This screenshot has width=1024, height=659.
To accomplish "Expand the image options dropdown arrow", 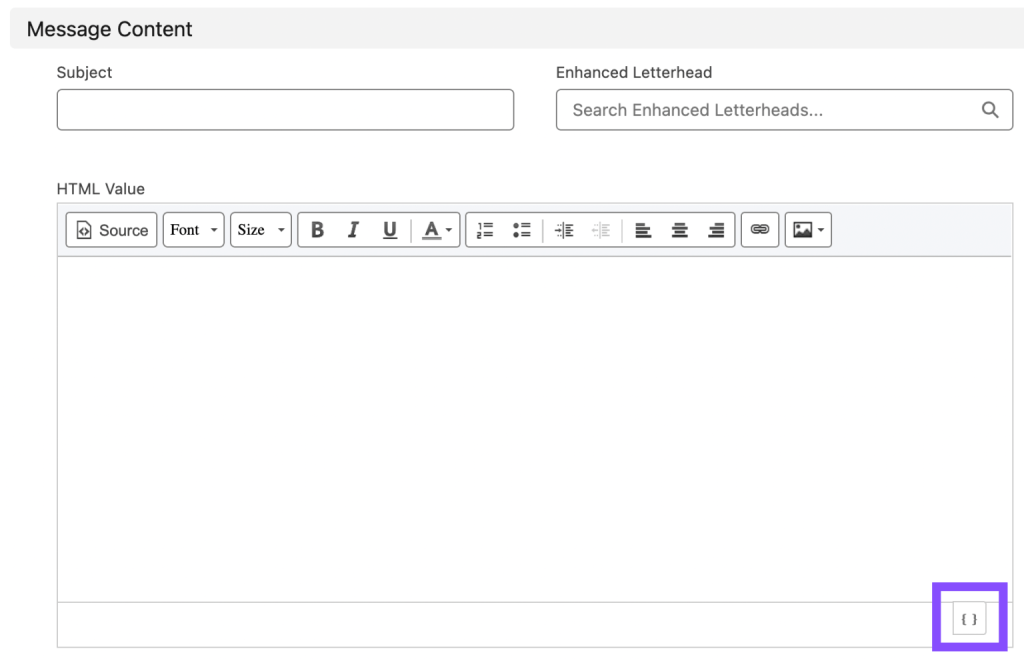I will coord(820,229).
